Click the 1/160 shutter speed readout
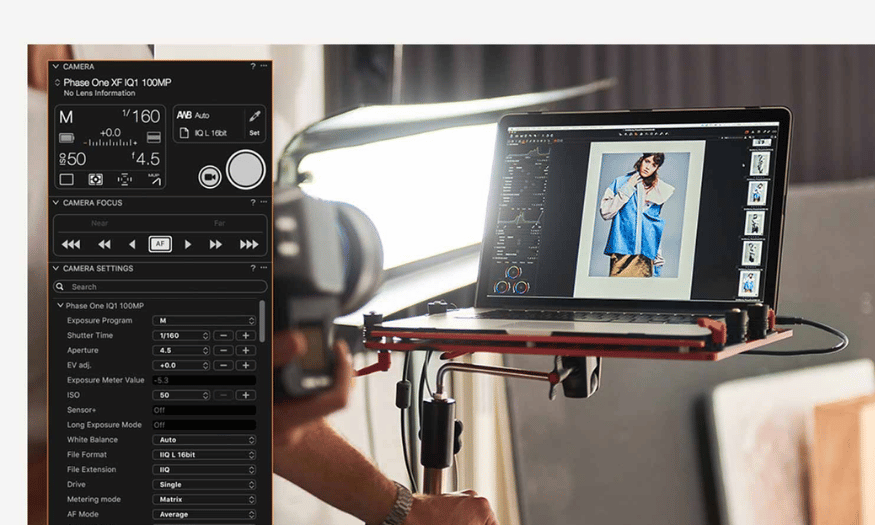The image size is (875, 525). coord(141,116)
